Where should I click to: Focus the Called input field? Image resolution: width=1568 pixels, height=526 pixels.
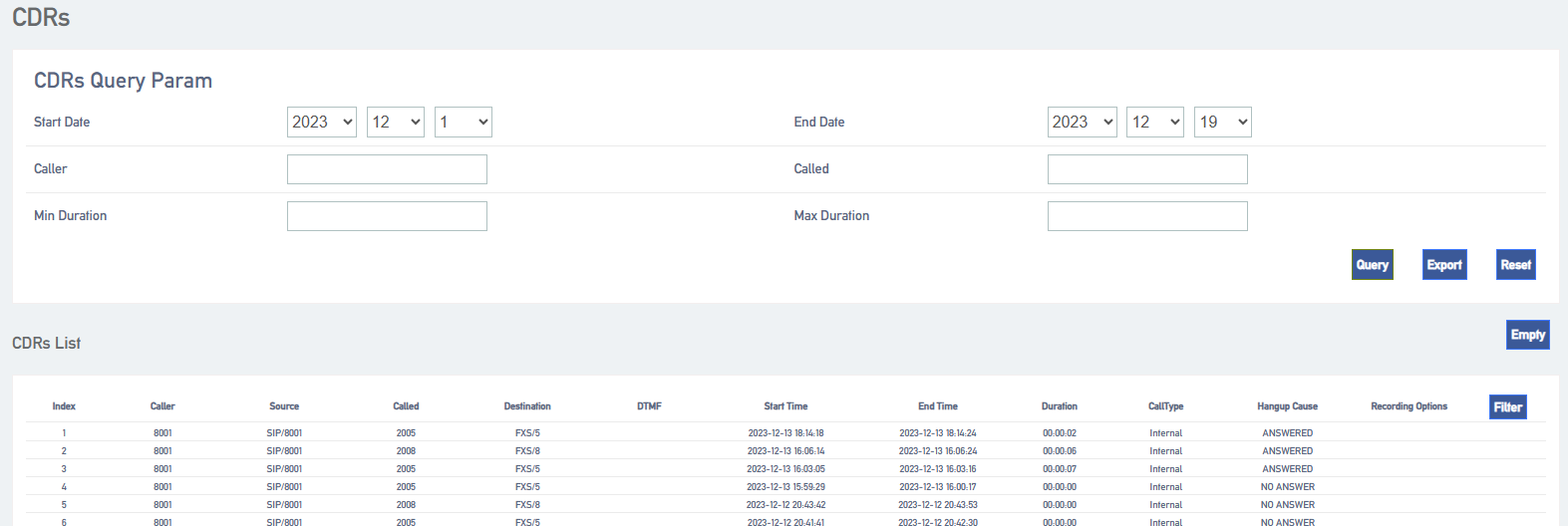pyautogui.click(x=1147, y=169)
